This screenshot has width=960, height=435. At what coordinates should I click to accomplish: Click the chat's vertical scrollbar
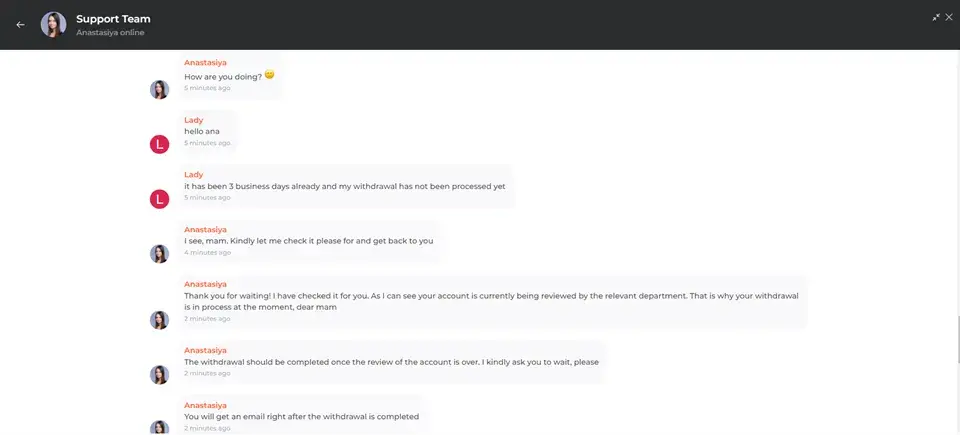coord(956,340)
